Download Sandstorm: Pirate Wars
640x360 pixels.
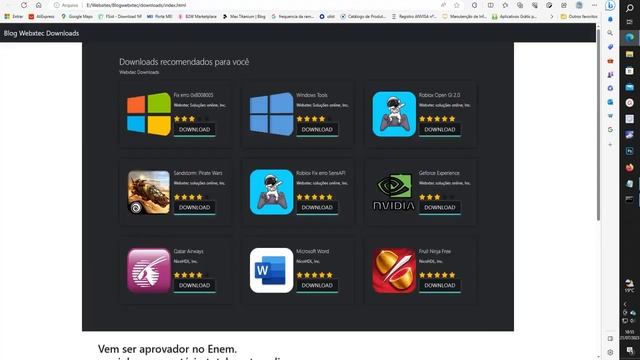[x=194, y=207]
